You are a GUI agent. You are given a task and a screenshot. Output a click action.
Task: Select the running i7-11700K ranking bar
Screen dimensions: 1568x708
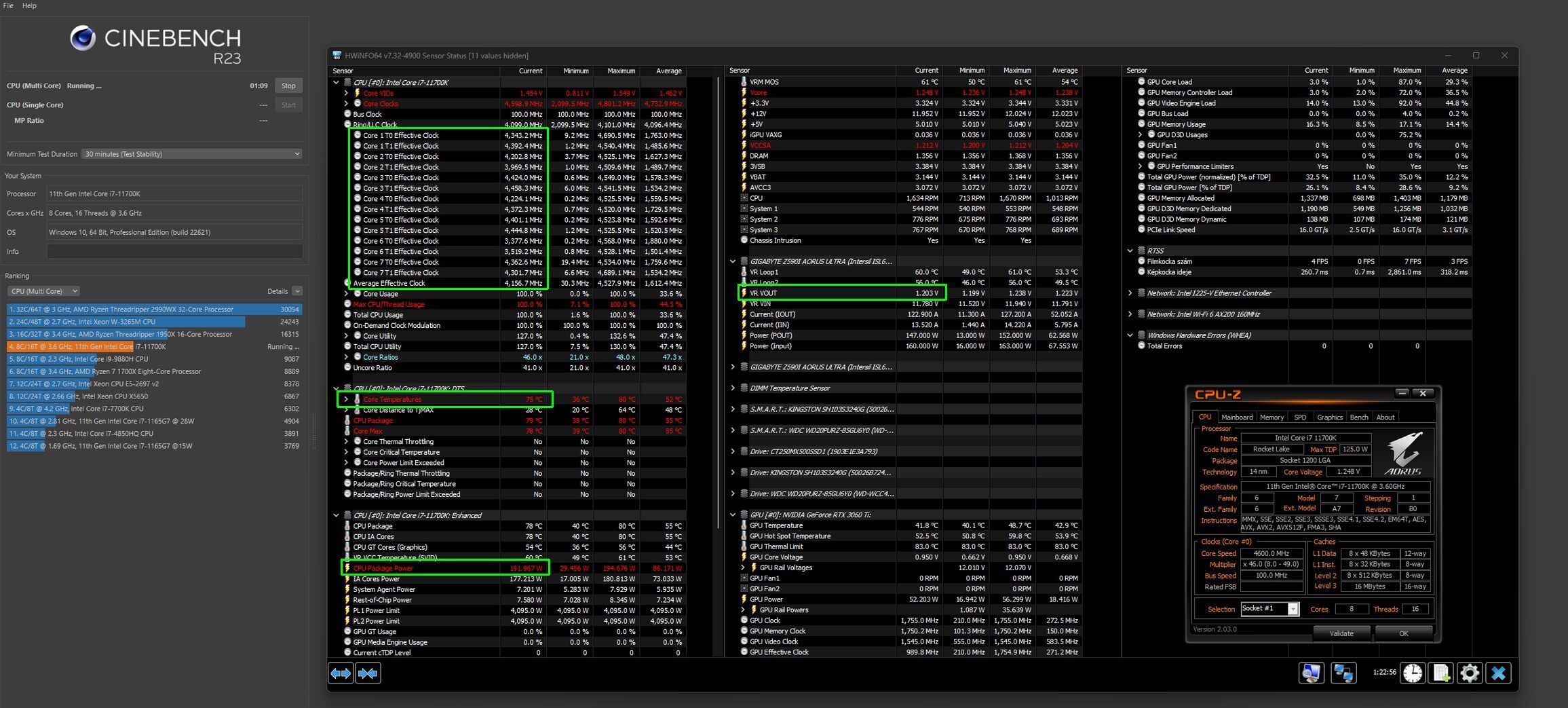pyautogui.click(x=154, y=346)
